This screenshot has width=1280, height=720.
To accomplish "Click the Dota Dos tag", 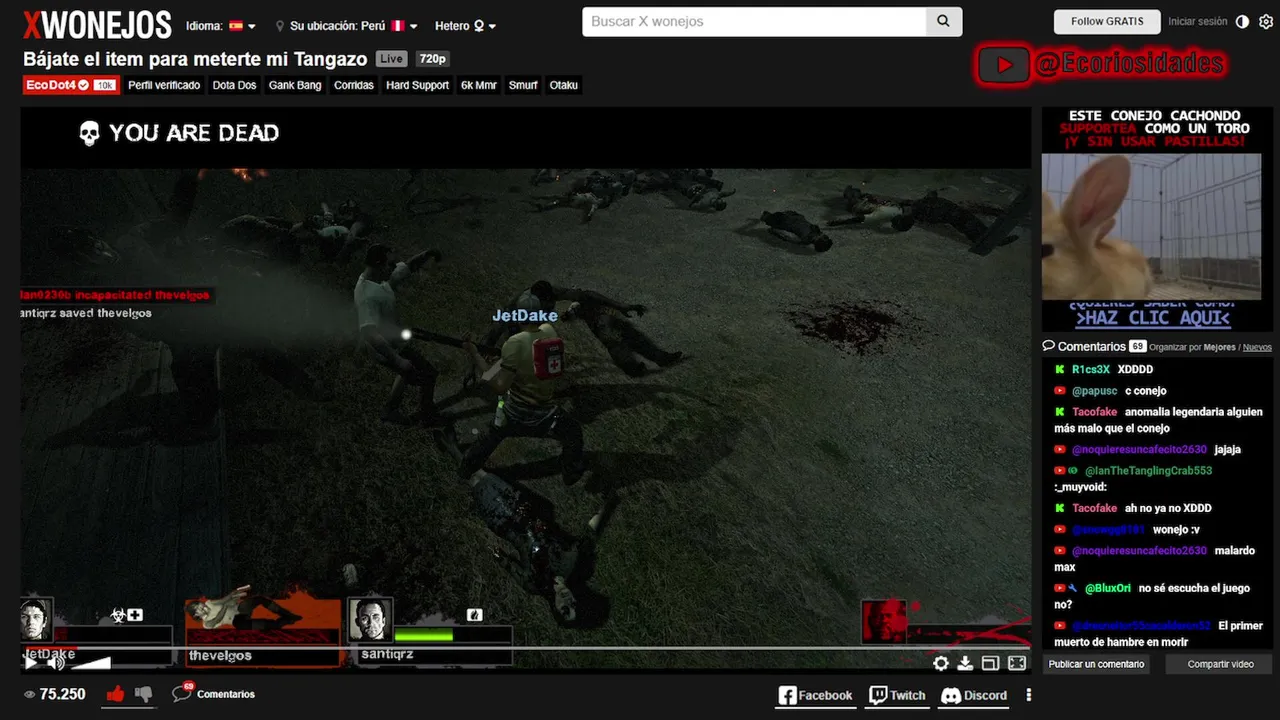I will click(x=234, y=85).
